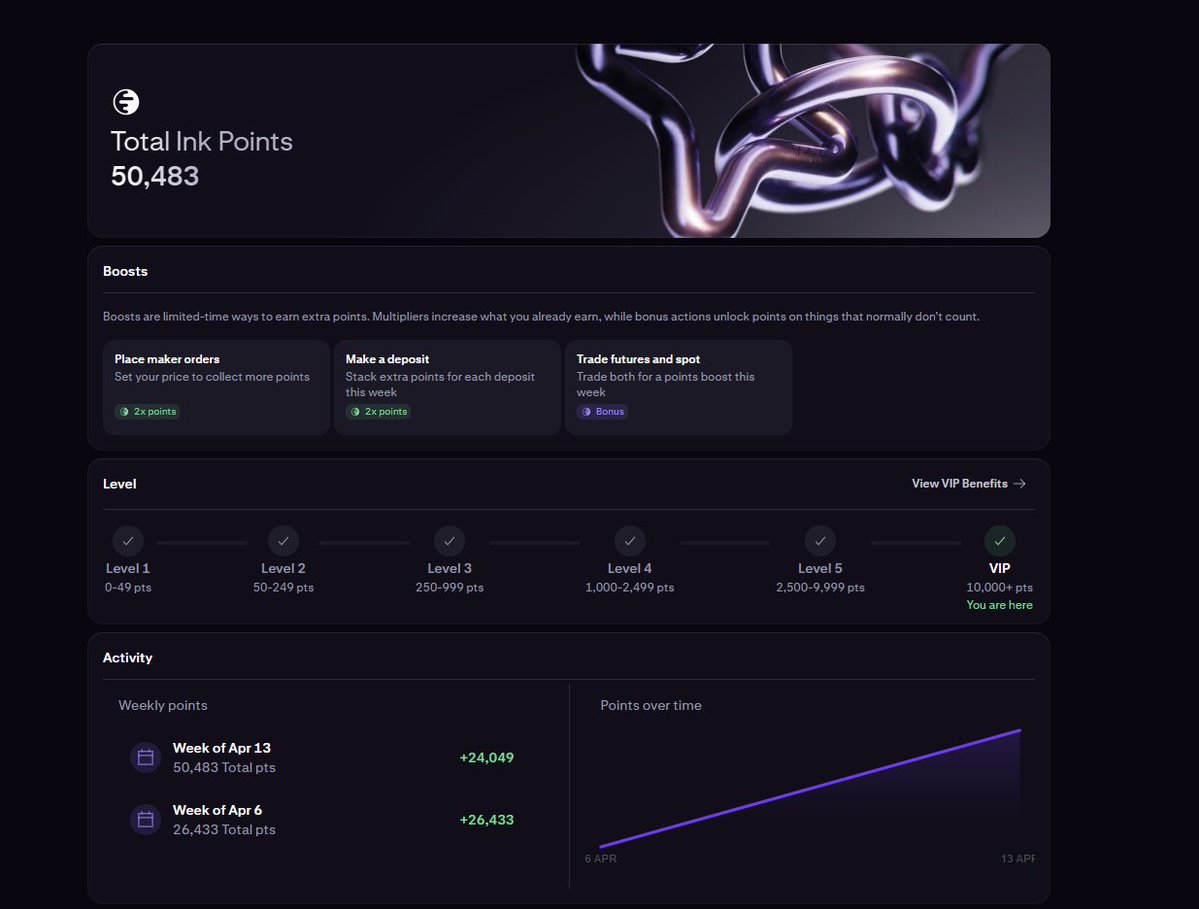Toggle the Level 5 completion checkmark

pos(820,541)
